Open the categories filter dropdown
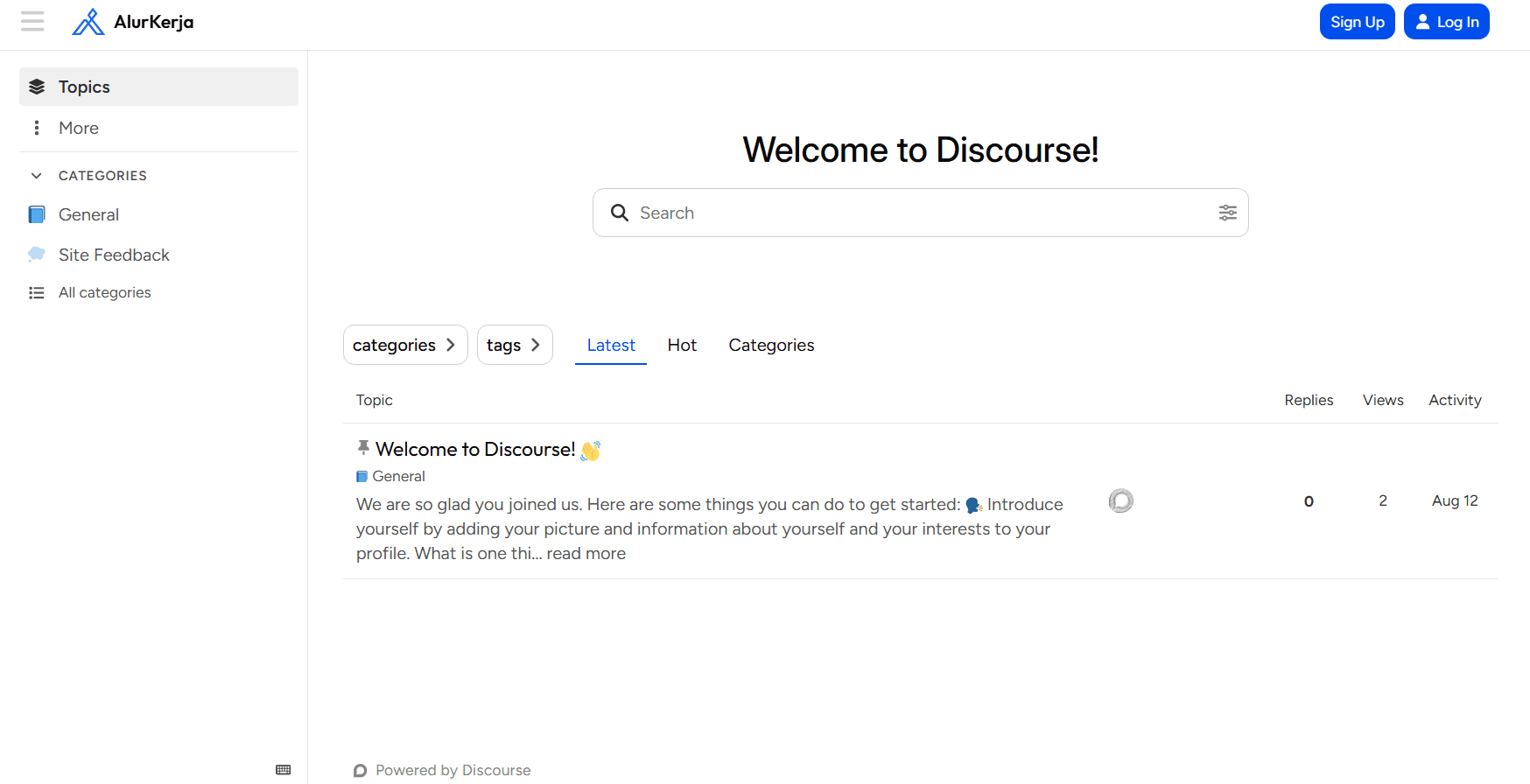Viewport: 1530px width, 784px height. pyautogui.click(x=405, y=345)
